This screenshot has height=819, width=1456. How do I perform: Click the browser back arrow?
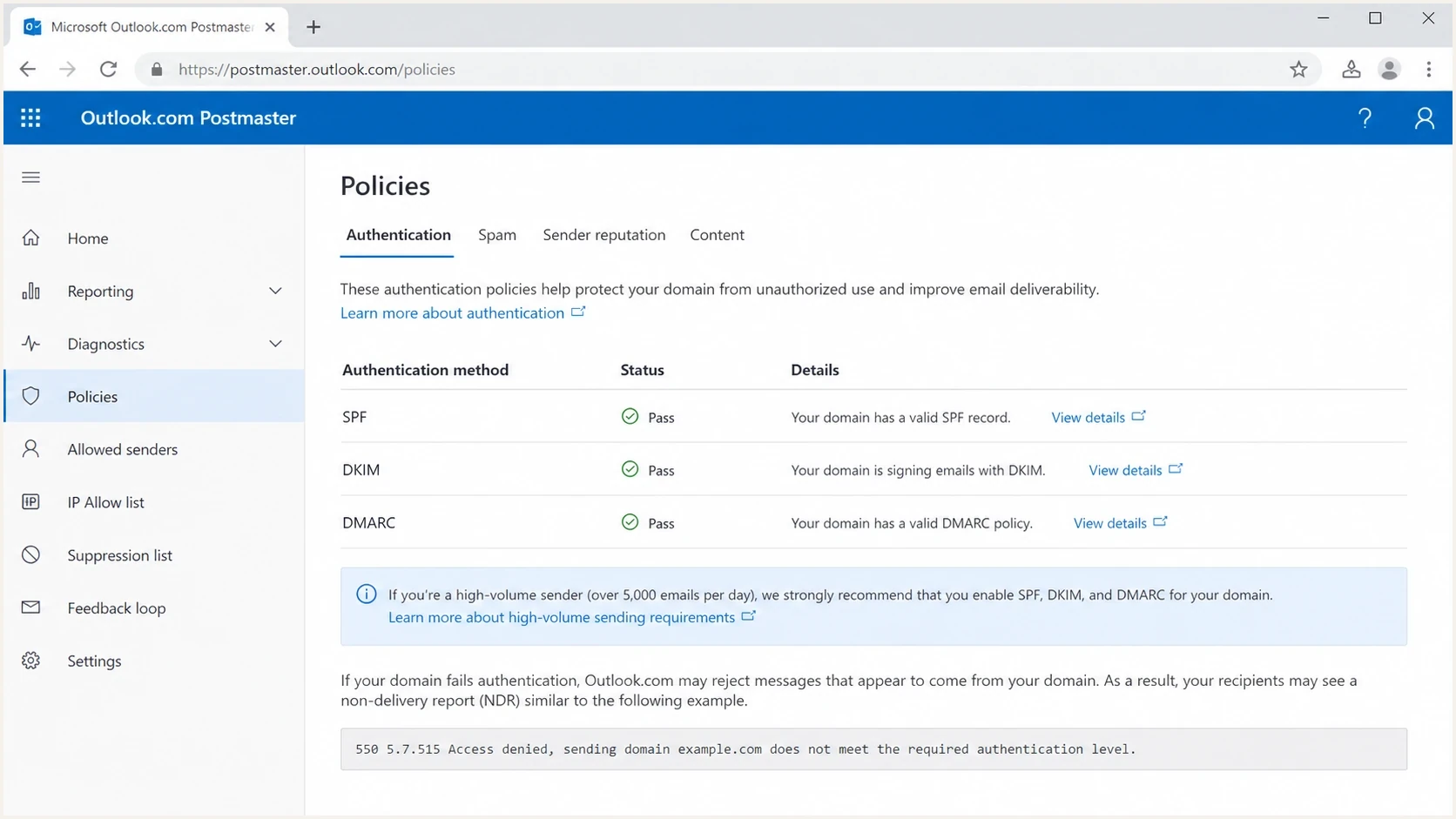tap(28, 70)
